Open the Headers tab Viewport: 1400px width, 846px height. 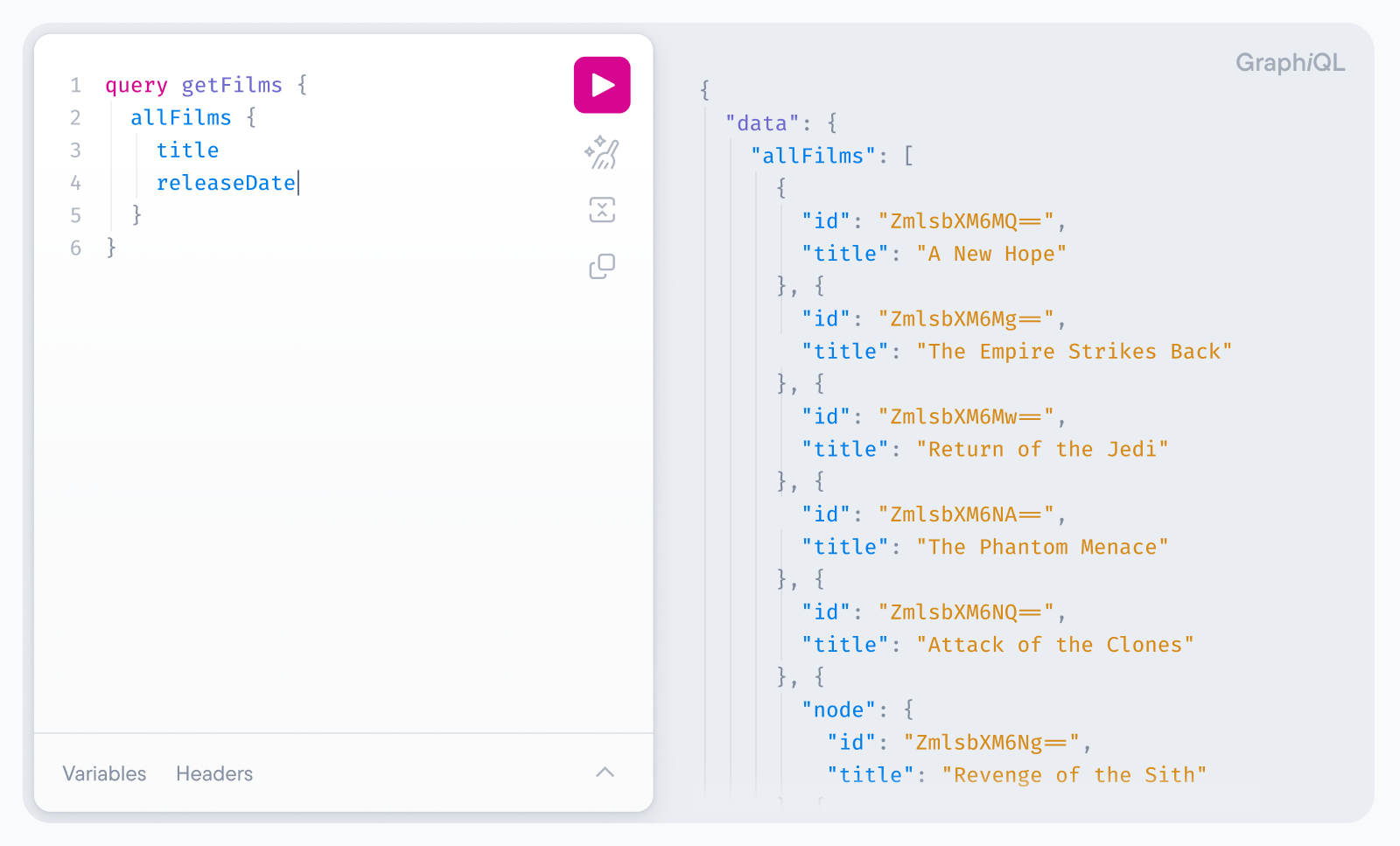point(213,773)
